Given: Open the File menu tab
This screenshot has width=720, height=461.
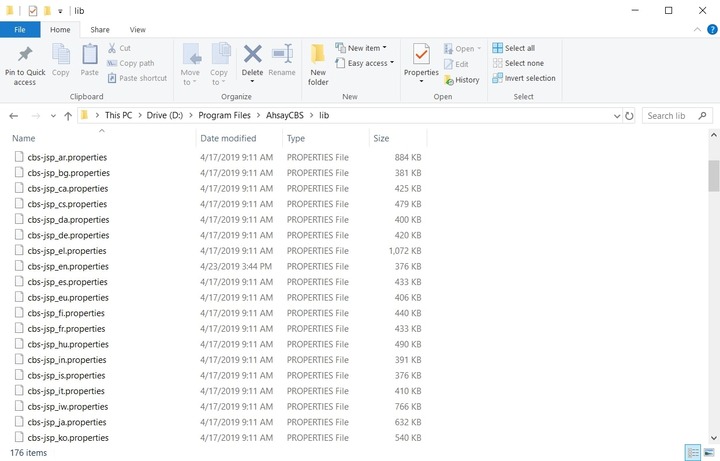Looking at the screenshot, I should [x=20, y=30].
